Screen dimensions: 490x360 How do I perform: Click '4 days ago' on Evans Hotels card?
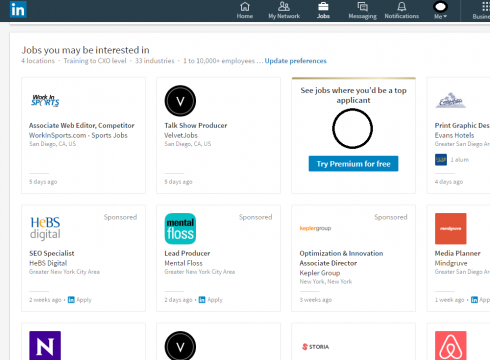(449, 182)
